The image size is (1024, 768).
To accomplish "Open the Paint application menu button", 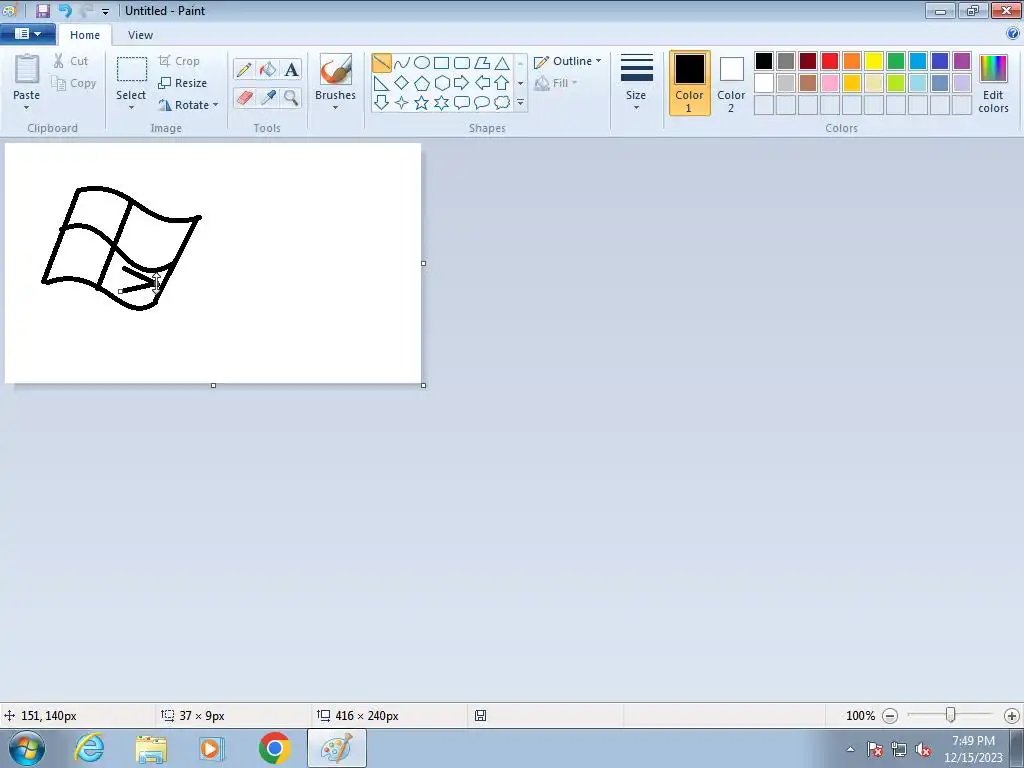I will (27, 34).
